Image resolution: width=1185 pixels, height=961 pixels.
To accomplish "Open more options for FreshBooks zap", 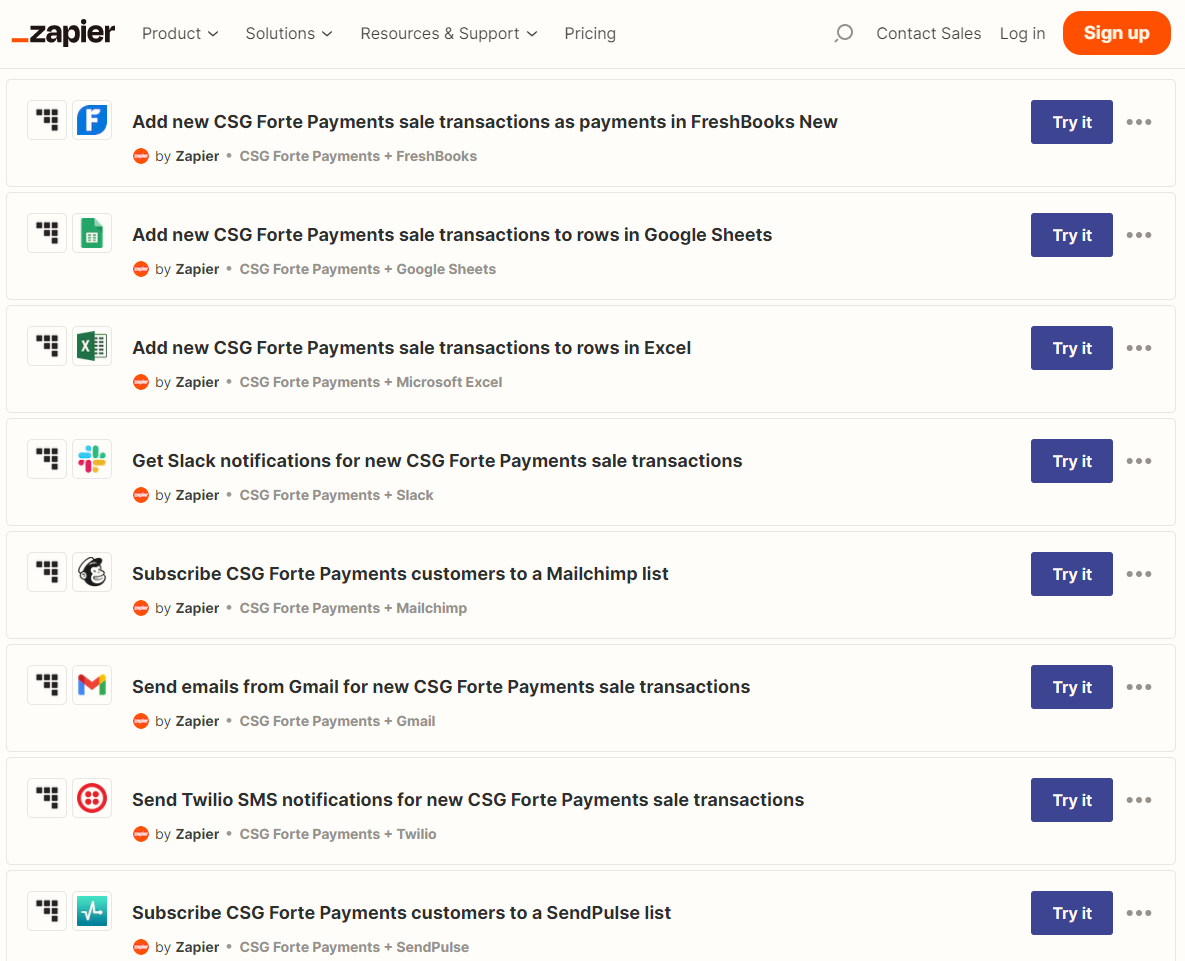I will (1139, 122).
